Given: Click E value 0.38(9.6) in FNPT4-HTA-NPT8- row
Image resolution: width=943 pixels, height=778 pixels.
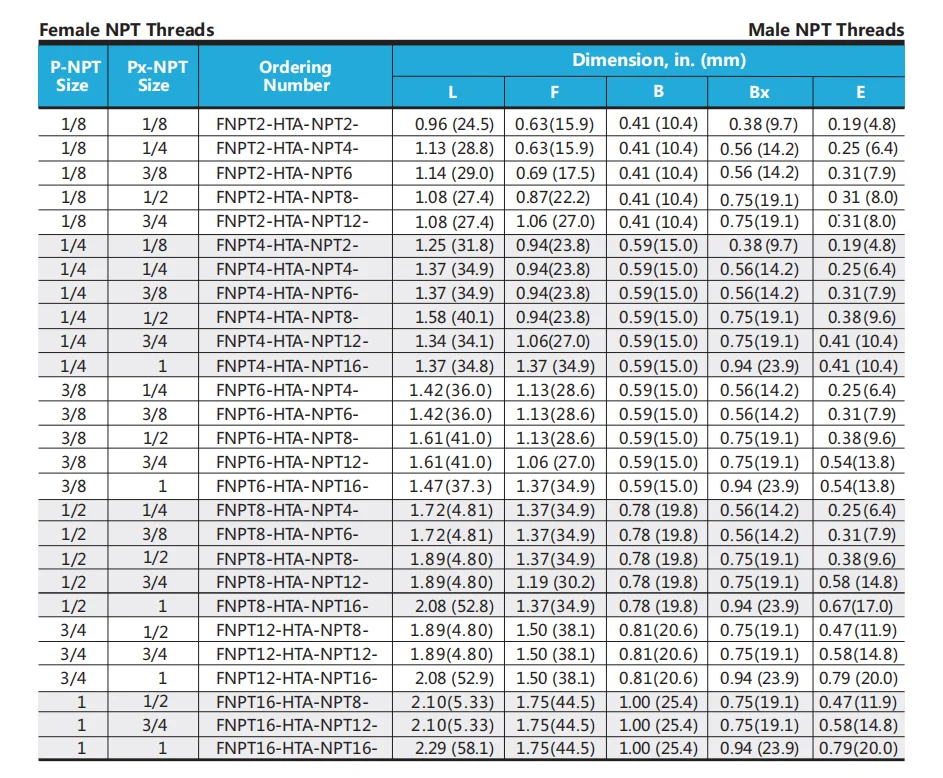Looking at the screenshot, I should [861, 317].
